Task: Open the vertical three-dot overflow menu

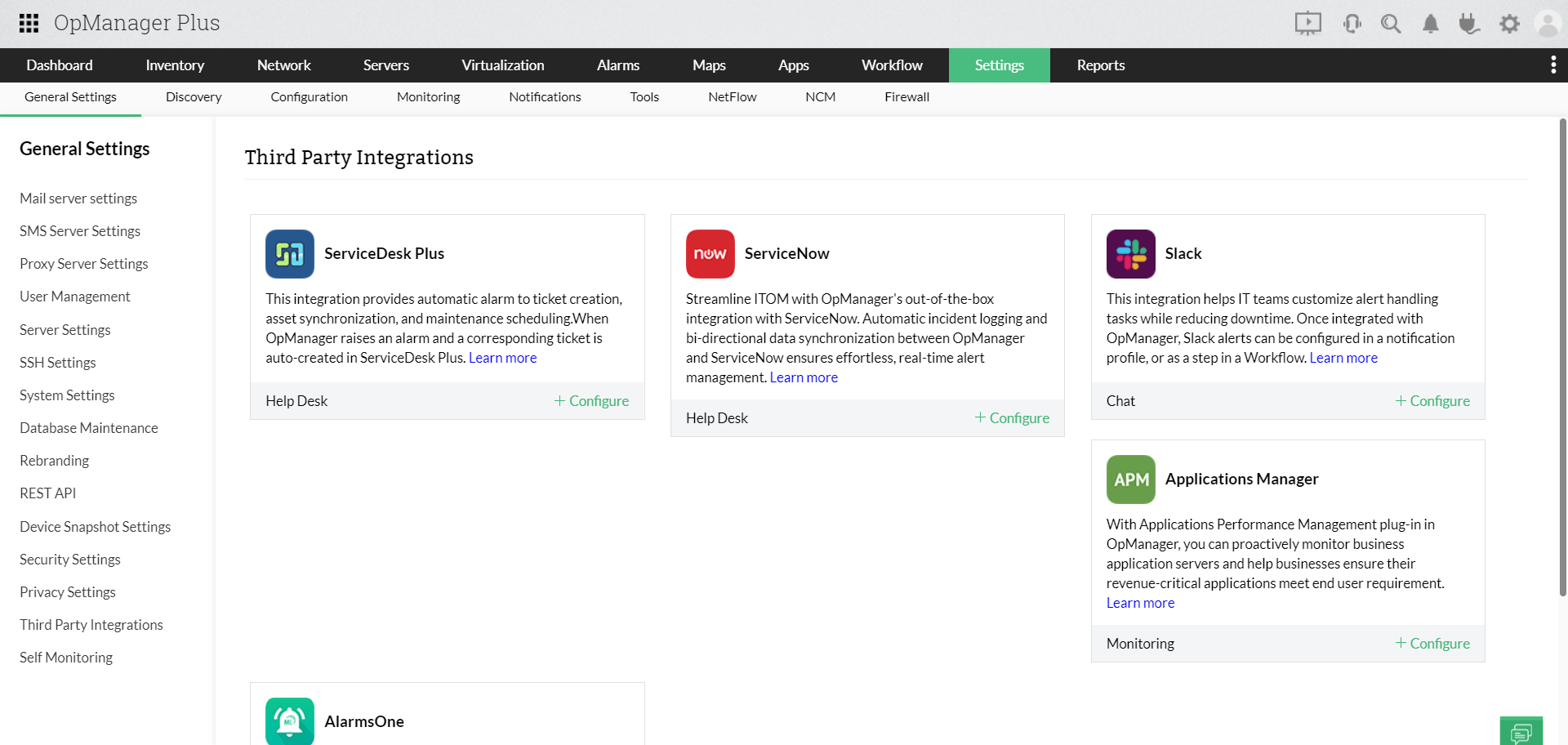Action: click(1553, 65)
